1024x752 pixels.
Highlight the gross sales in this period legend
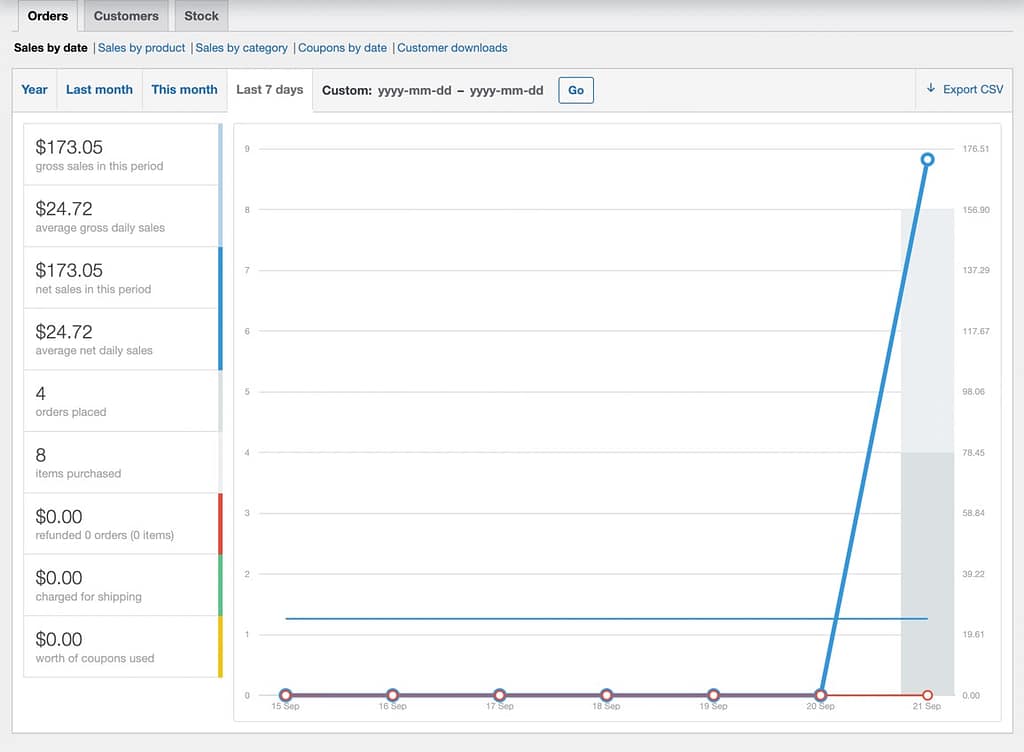[121, 155]
